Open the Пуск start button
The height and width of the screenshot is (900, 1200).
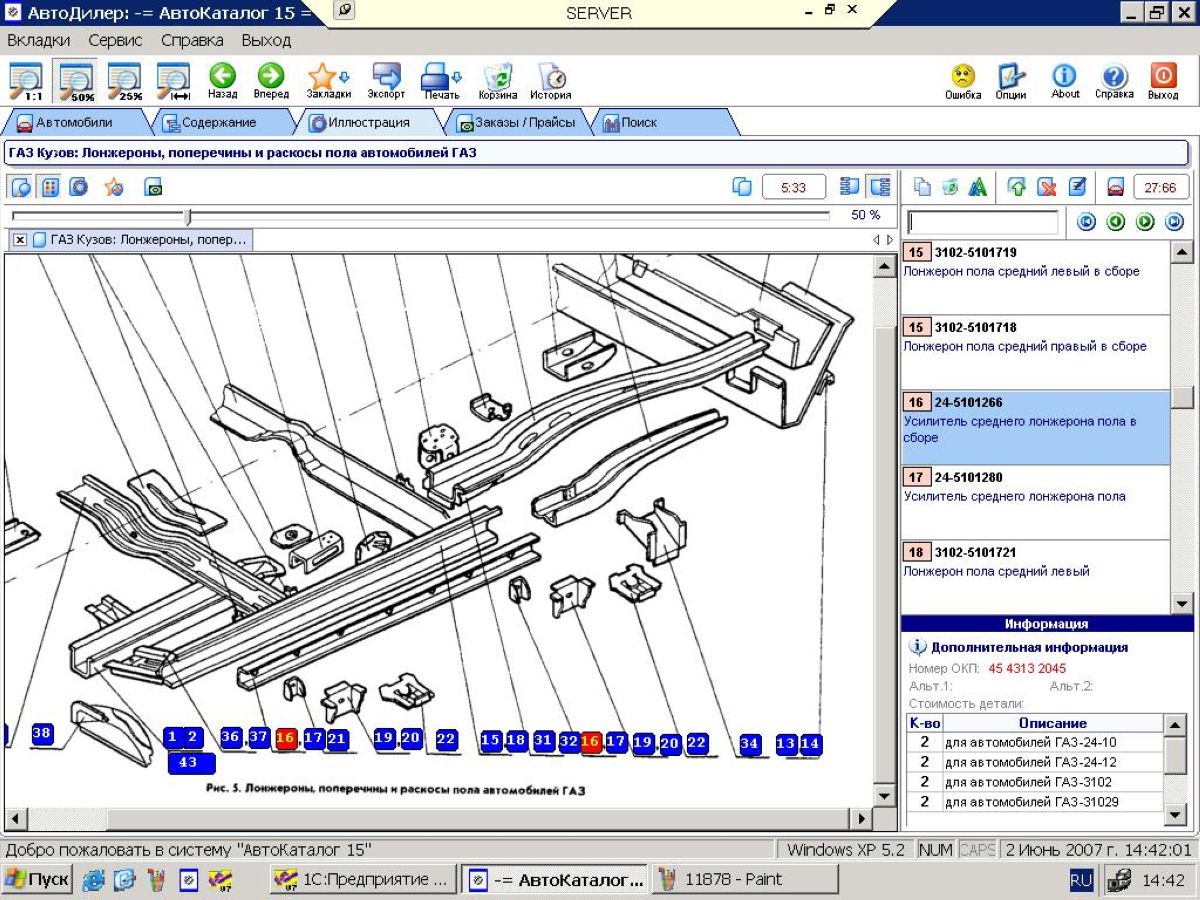point(37,879)
